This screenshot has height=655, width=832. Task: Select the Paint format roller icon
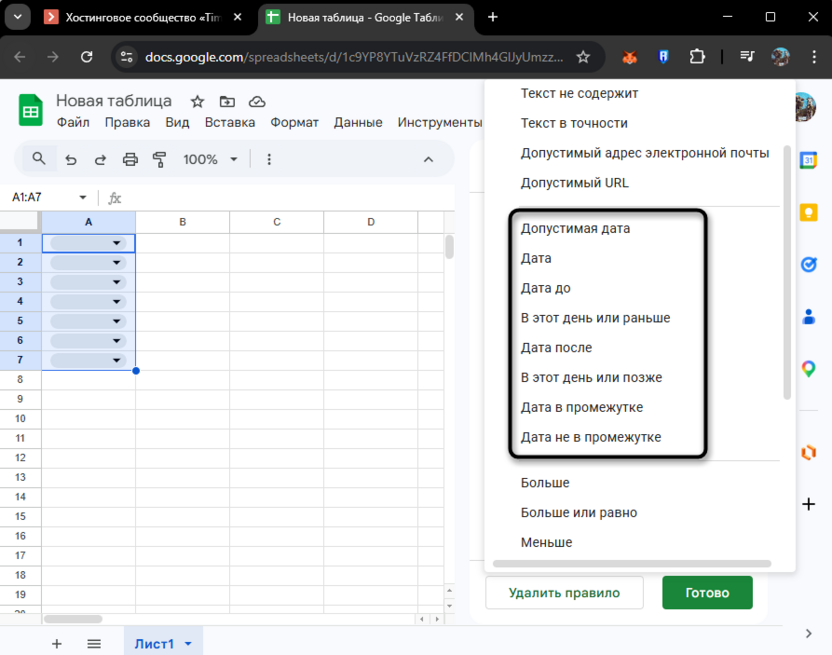(159, 159)
